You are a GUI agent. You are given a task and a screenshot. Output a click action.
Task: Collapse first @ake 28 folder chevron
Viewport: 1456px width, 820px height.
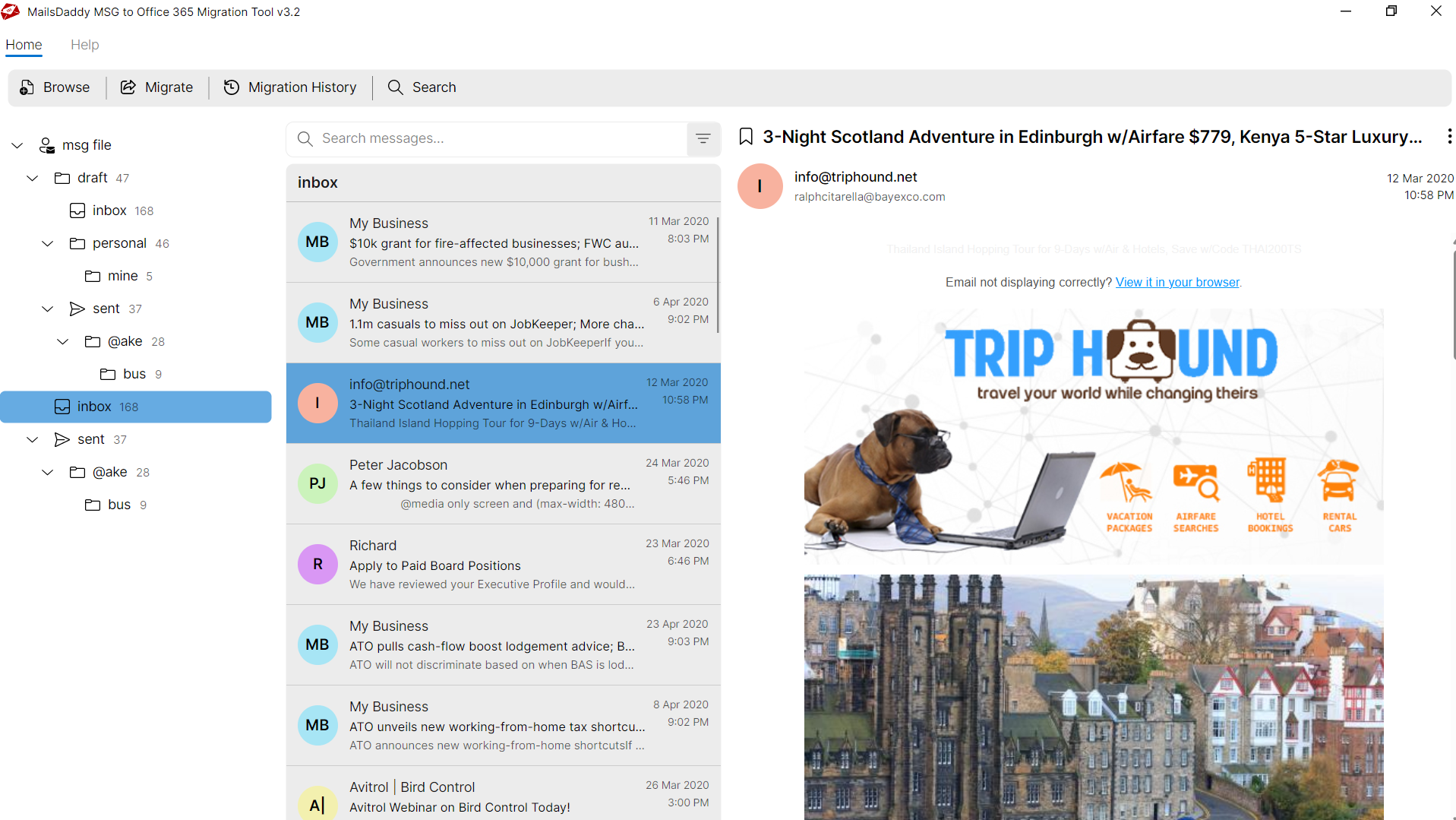[x=63, y=341]
